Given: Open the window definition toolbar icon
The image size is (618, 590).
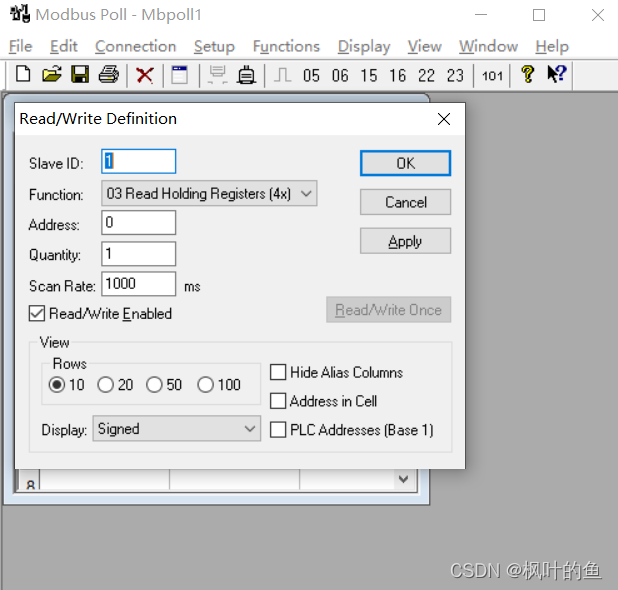Looking at the screenshot, I should coord(180,75).
